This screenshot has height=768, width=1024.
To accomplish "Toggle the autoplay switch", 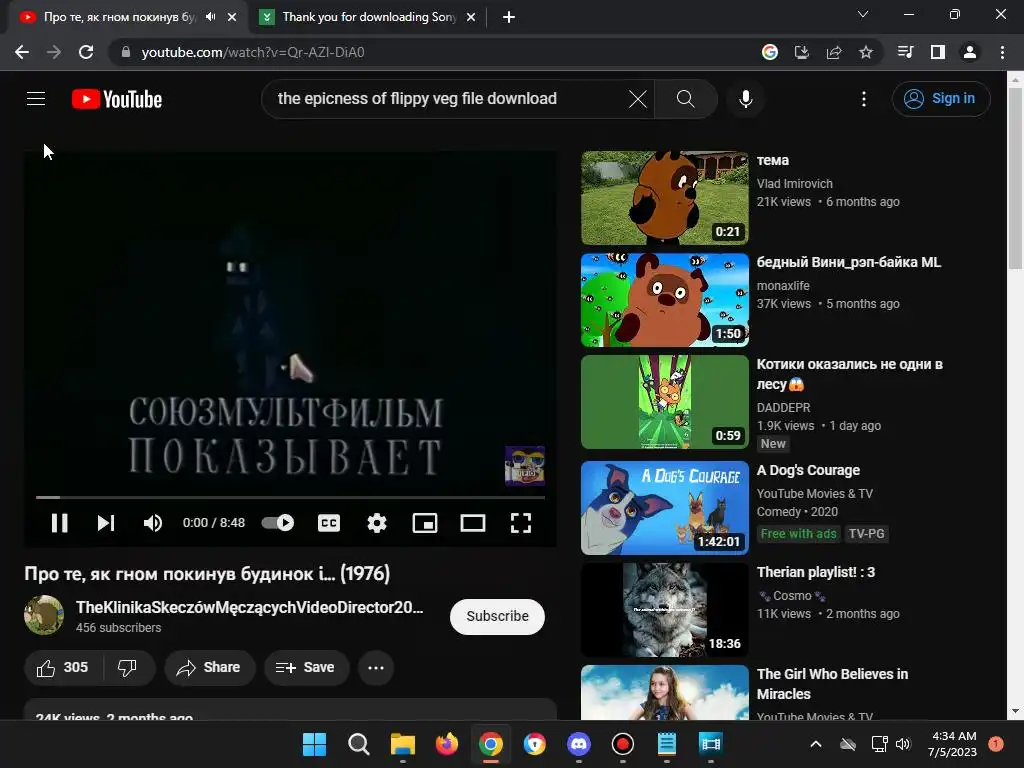I will [278, 522].
